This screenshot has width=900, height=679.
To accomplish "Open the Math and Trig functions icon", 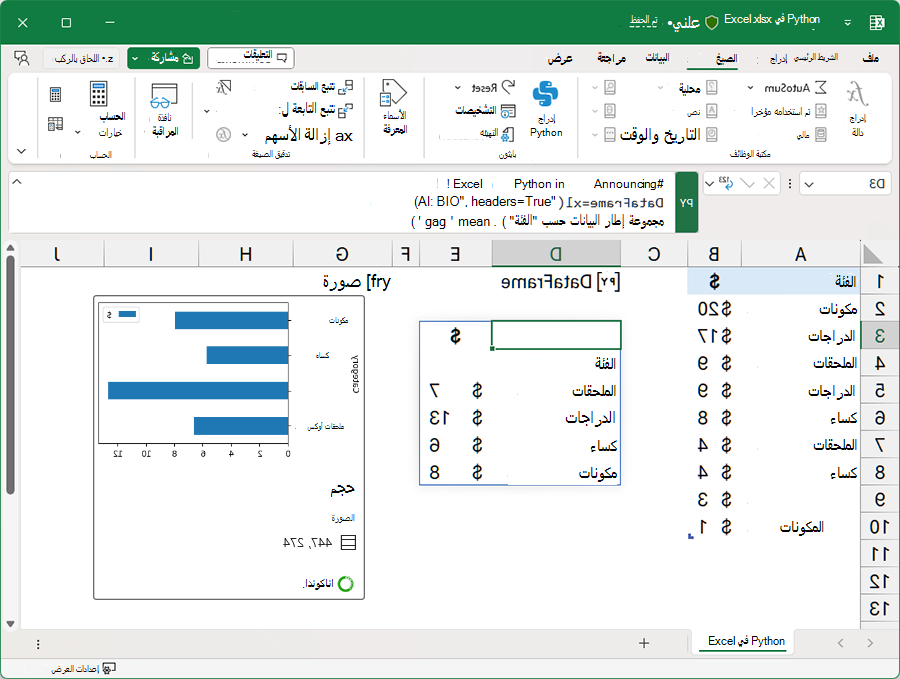I will coord(610,111).
